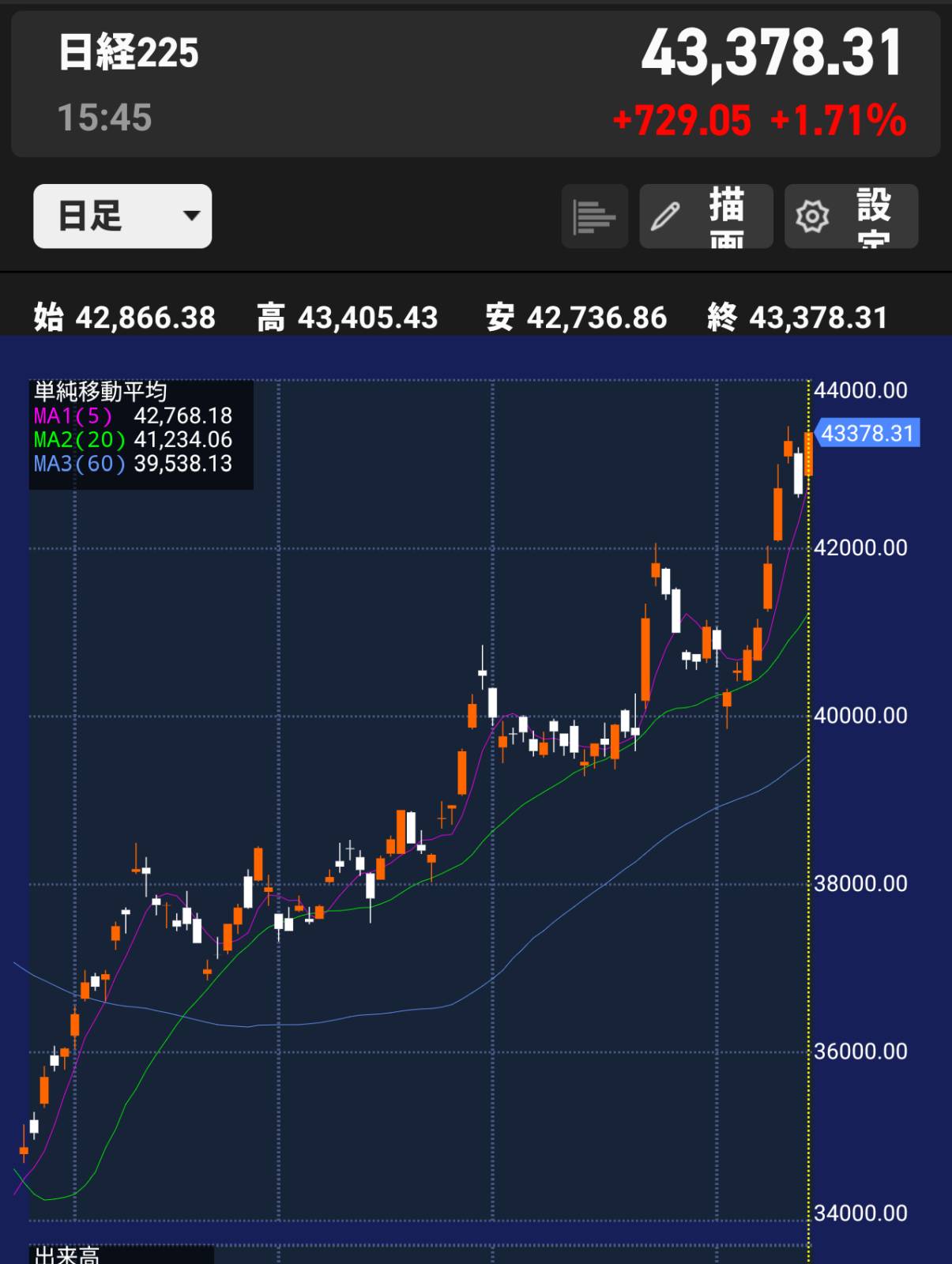Click the 出来高 volume panel label

click(x=66, y=1255)
